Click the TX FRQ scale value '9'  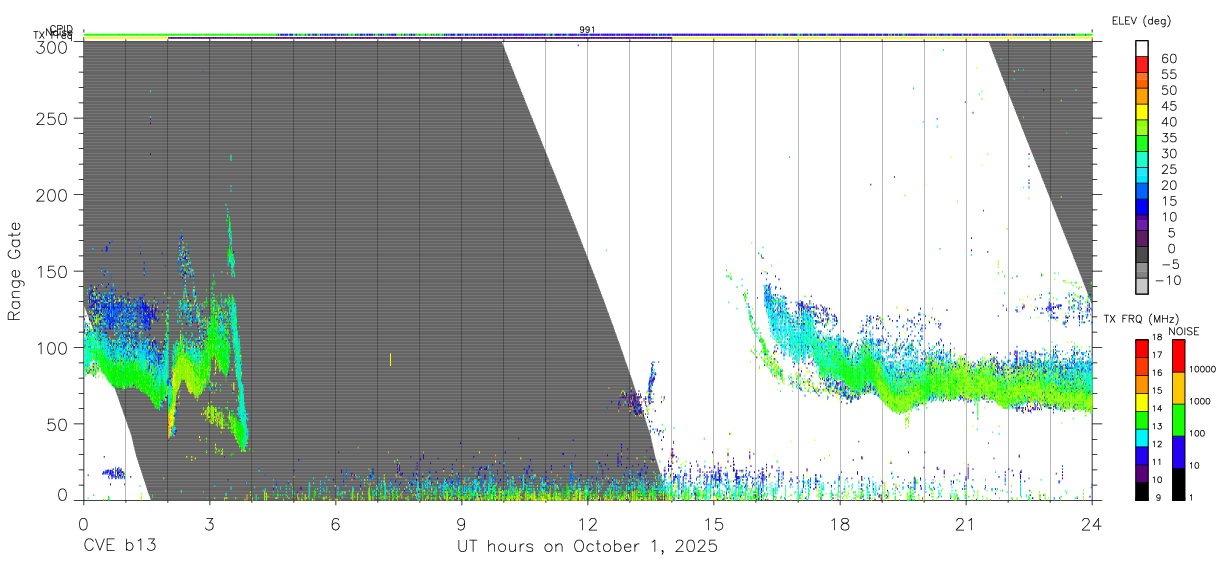(1157, 497)
